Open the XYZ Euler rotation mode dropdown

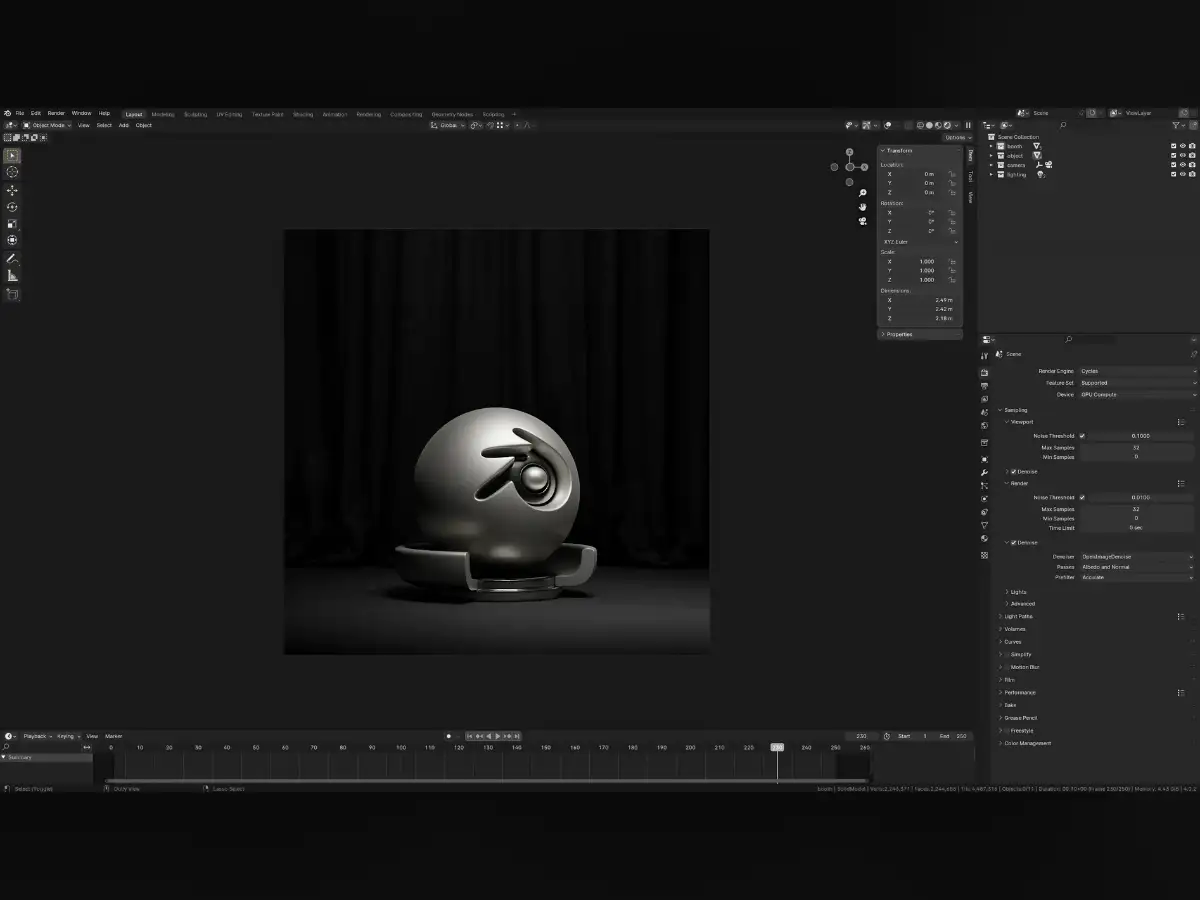(x=919, y=242)
